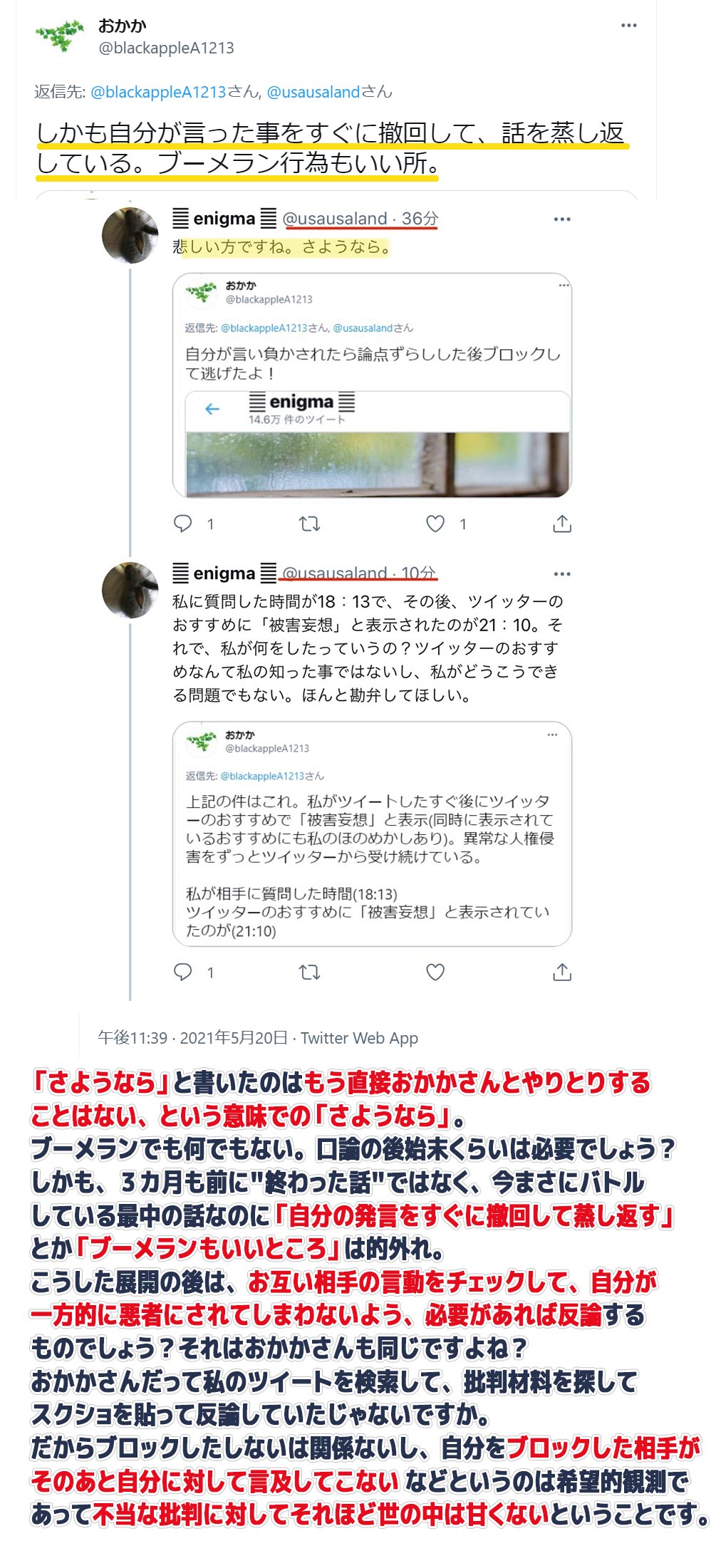Open @usausaland handle on 36分 tweet

pos(335,219)
